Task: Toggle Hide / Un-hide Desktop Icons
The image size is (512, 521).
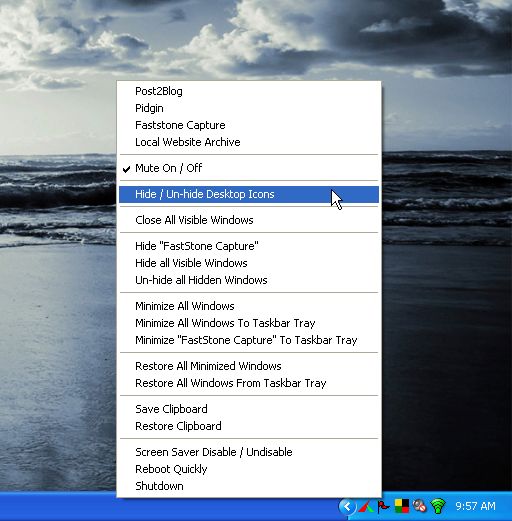Action: [249, 194]
